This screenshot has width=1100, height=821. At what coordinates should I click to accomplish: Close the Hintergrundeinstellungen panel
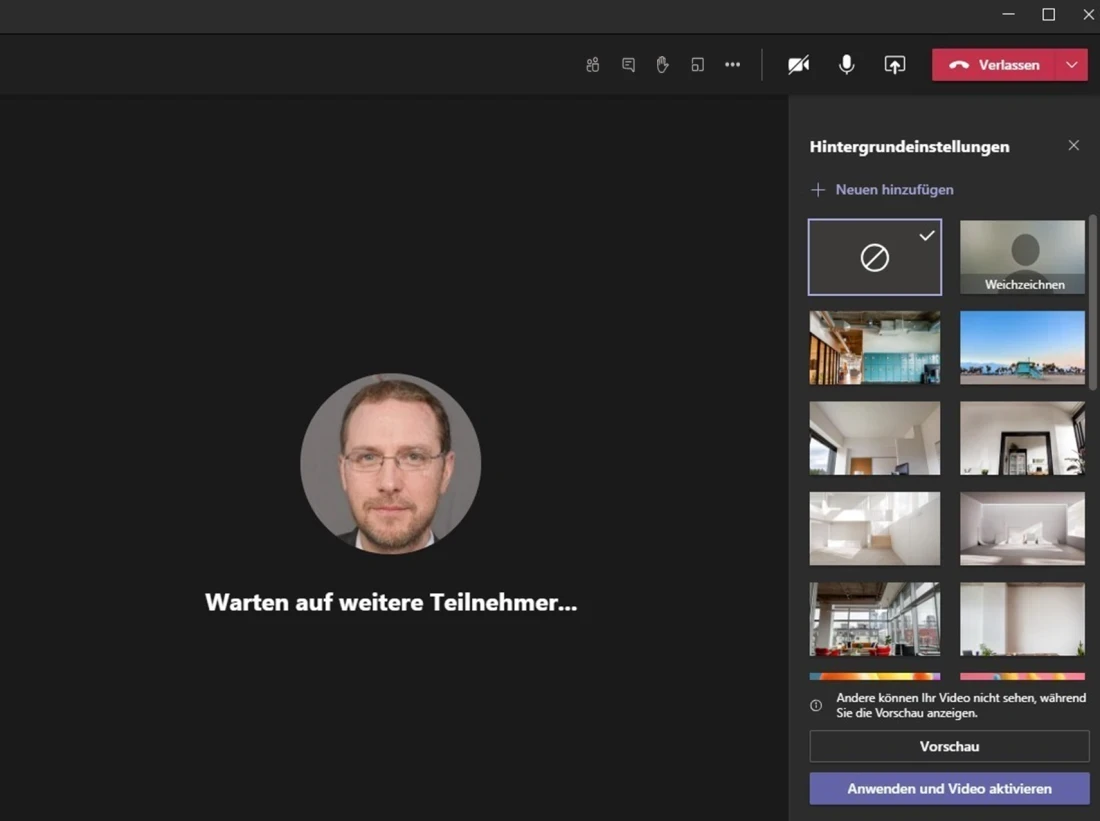1073,145
